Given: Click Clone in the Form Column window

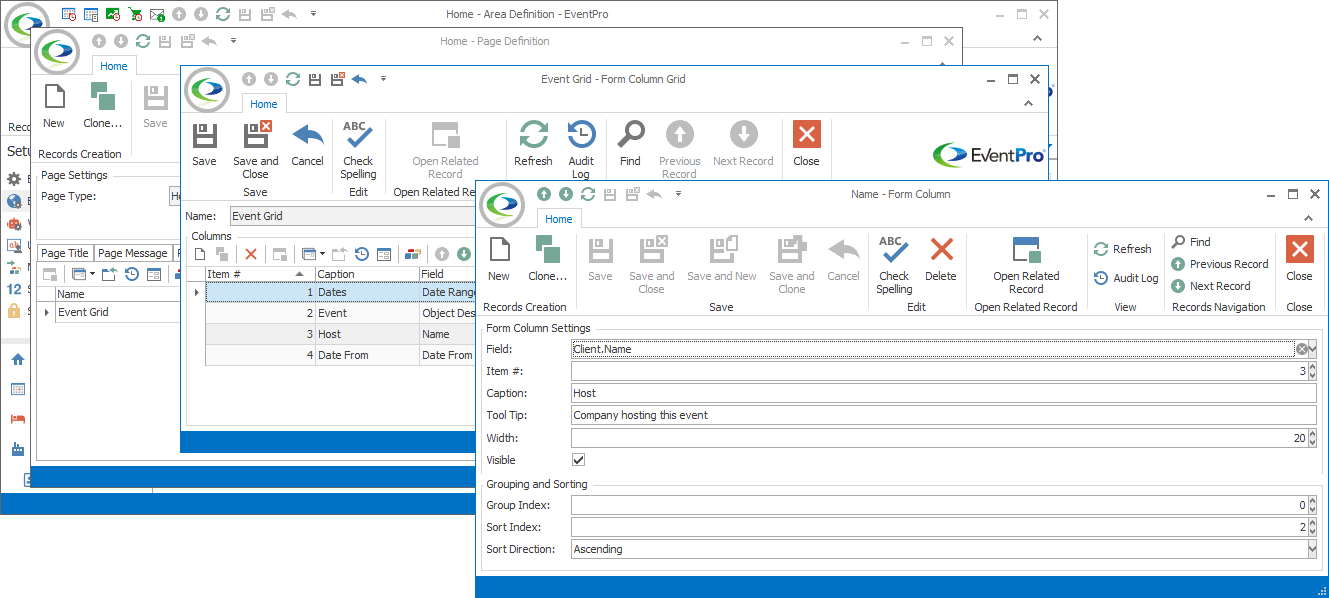Looking at the screenshot, I should 547,259.
